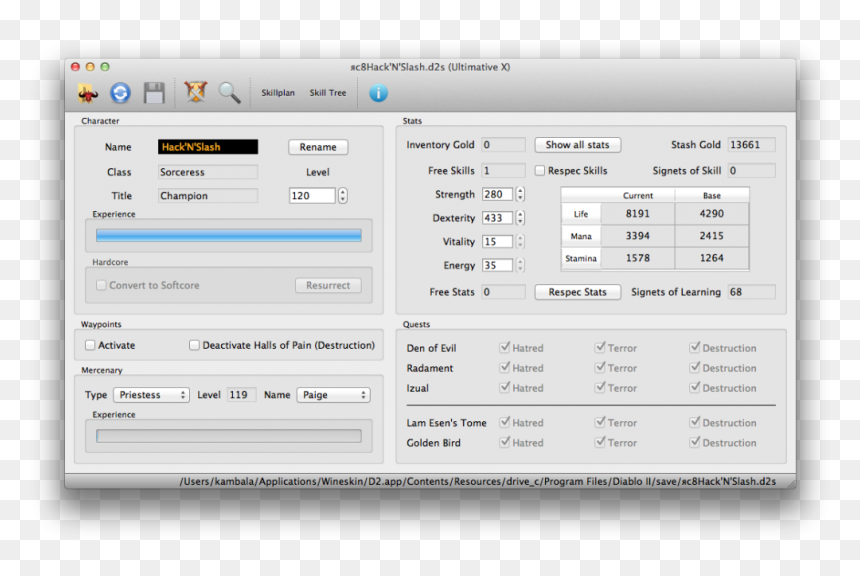Toggle Convert to Softcore checkbox
Viewport: 860px width, 576px height.
click(x=101, y=285)
